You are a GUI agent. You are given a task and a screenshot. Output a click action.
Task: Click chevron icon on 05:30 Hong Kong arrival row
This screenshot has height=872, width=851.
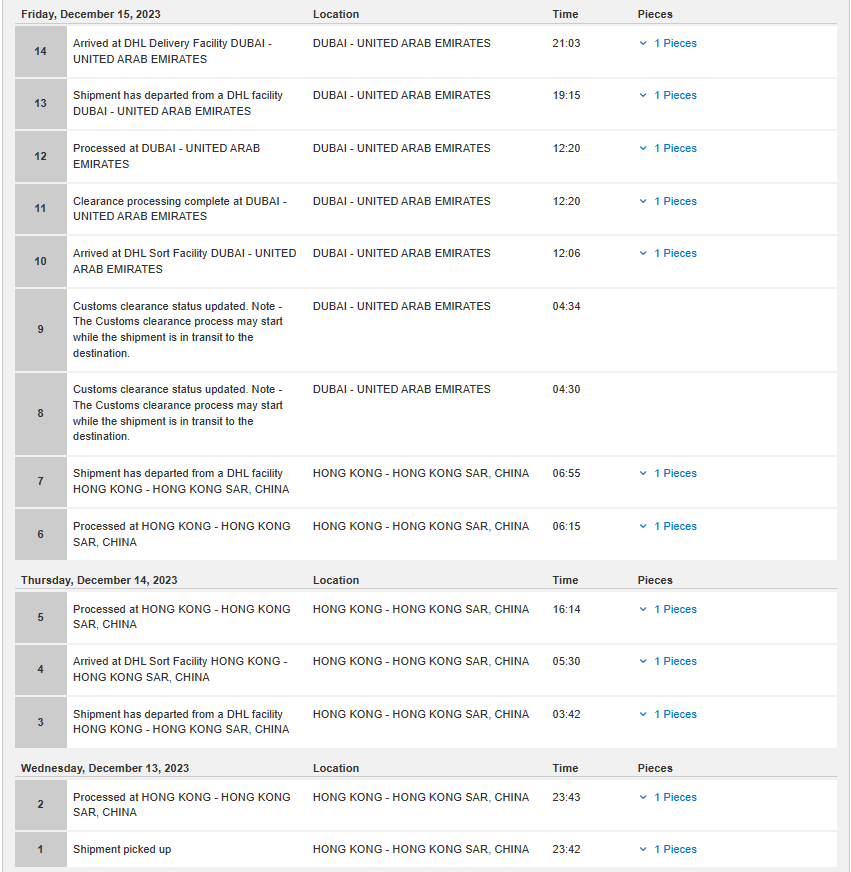point(643,661)
